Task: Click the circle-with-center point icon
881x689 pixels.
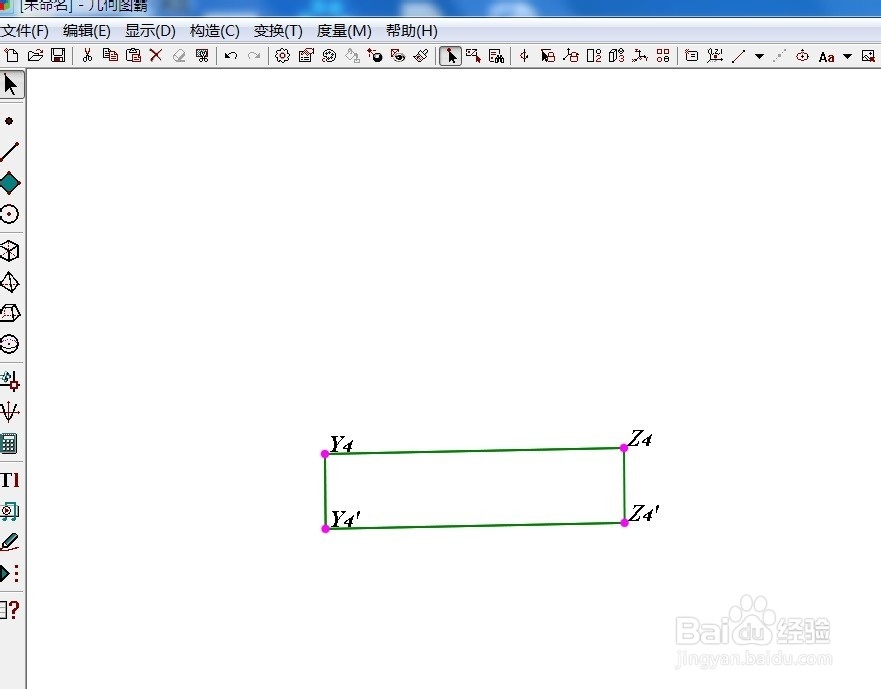Action: click(x=802, y=56)
